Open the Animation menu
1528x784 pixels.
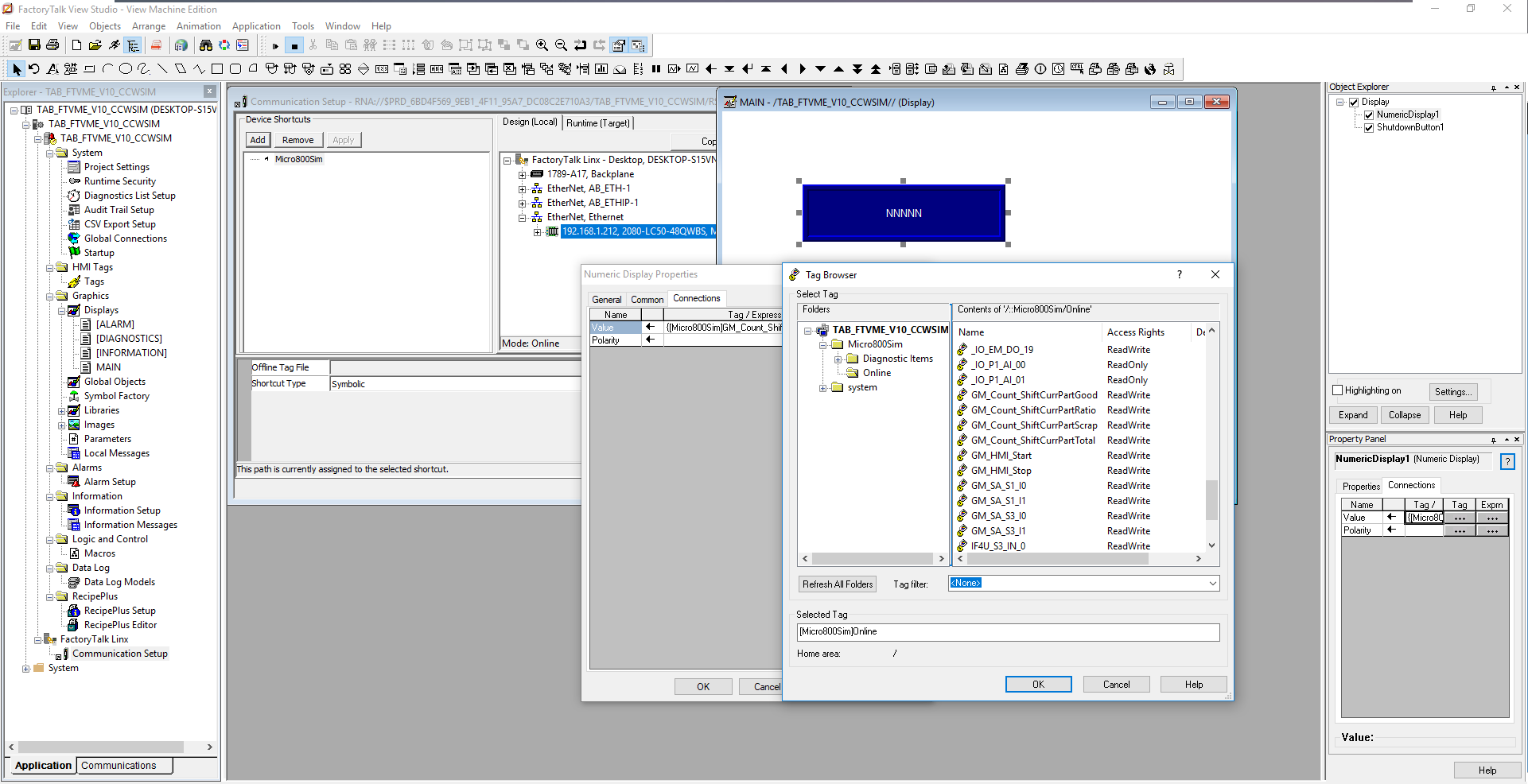coord(199,26)
